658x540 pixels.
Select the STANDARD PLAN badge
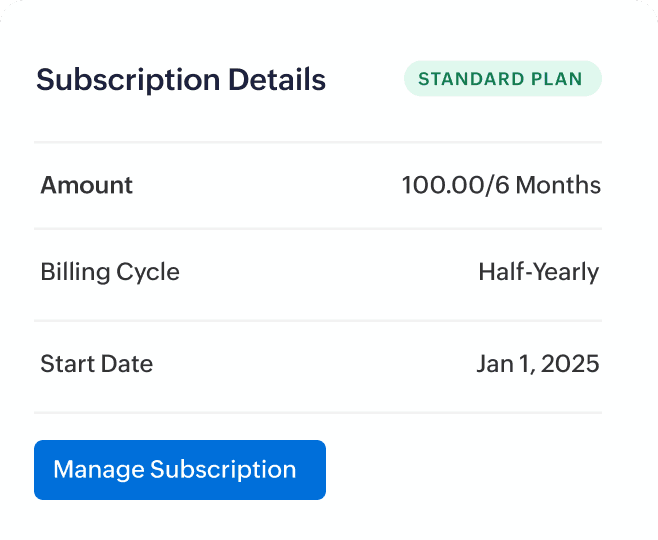(x=502, y=79)
